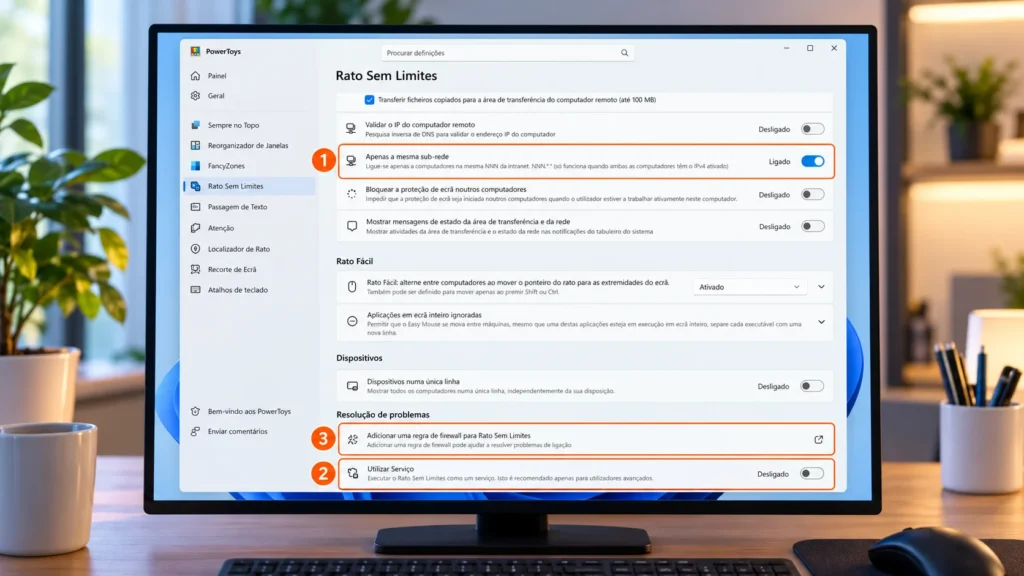This screenshot has height=576, width=1024.
Task: Click the Sempre no Topo icon
Action: [x=195, y=125]
